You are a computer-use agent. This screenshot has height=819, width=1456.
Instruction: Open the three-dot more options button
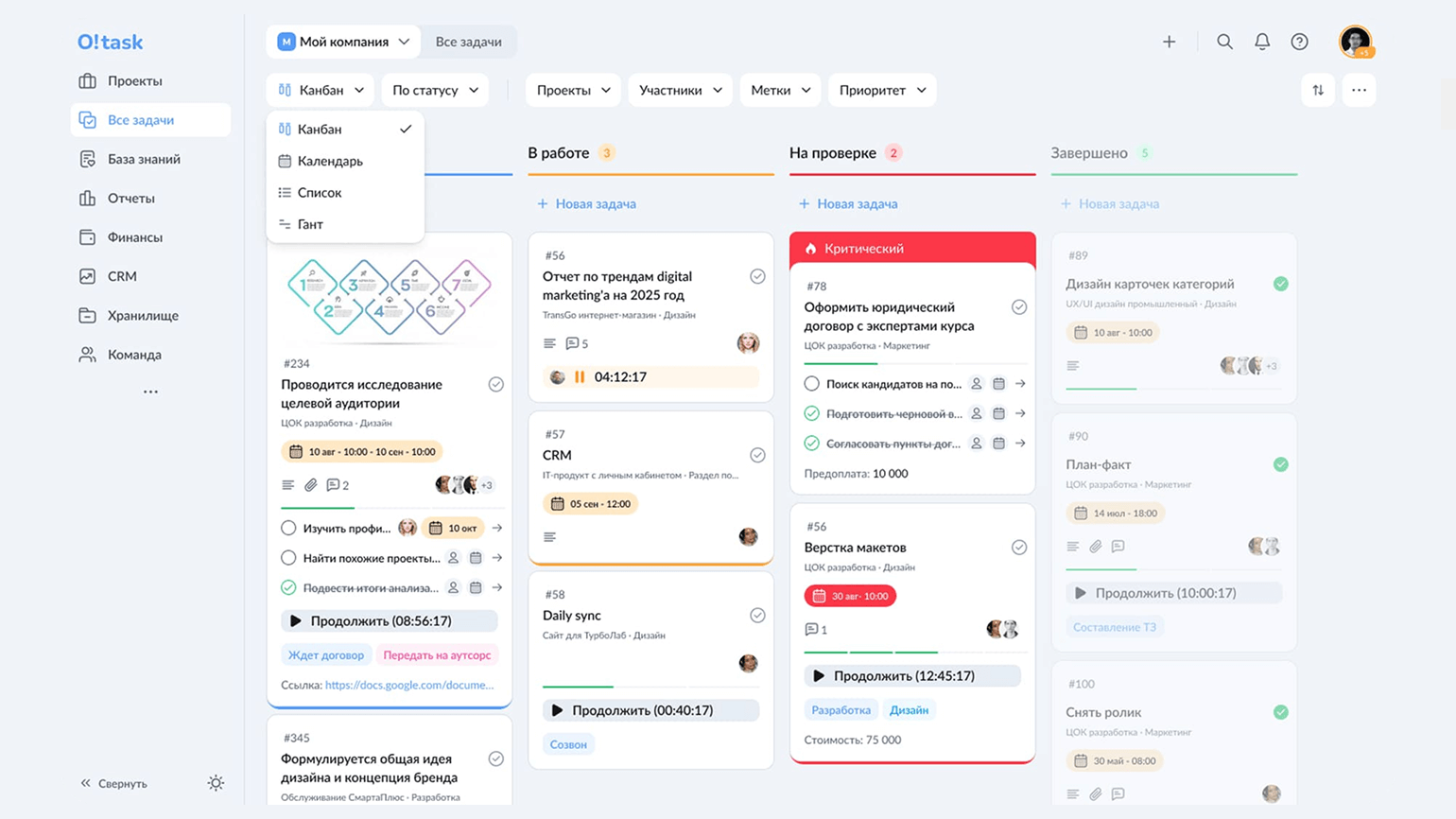point(1359,90)
